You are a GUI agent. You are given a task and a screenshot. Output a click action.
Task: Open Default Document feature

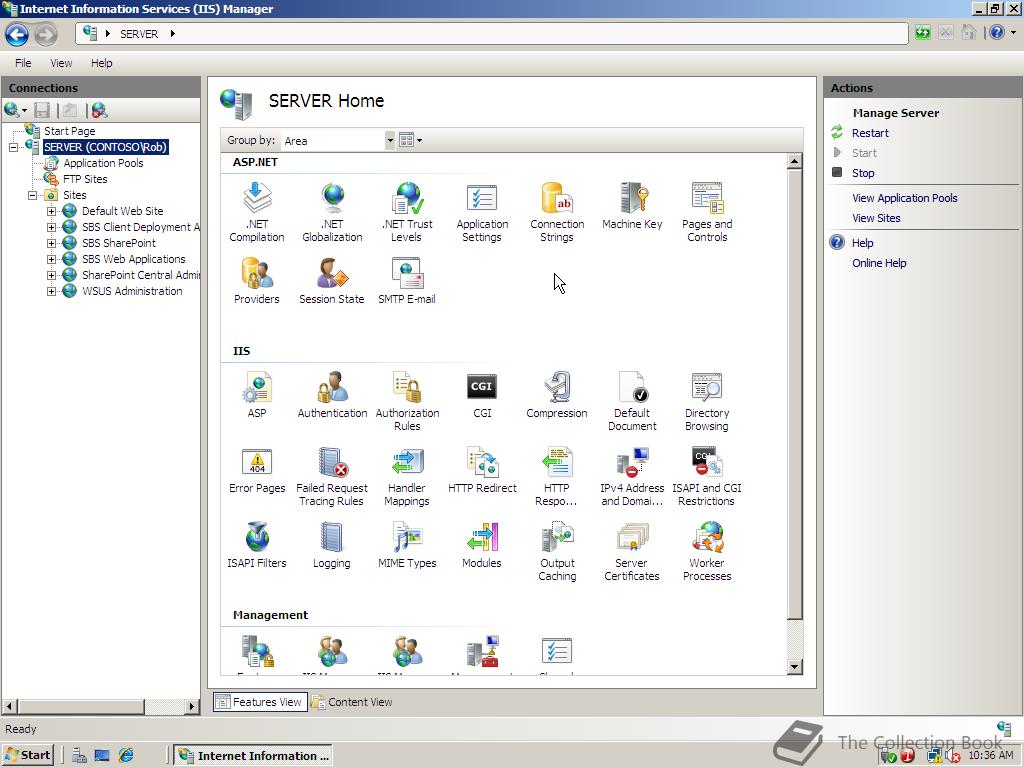pyautogui.click(x=632, y=401)
